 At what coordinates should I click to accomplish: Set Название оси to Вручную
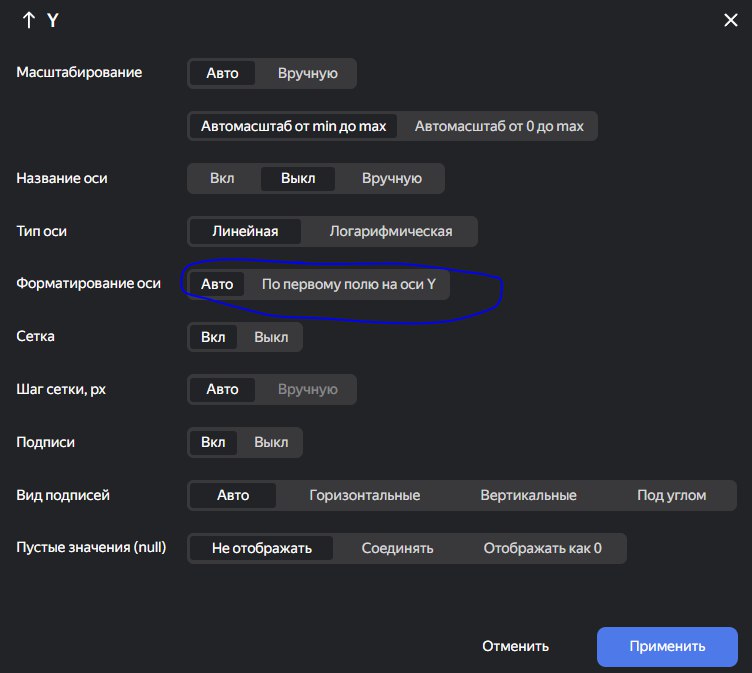[391, 178]
